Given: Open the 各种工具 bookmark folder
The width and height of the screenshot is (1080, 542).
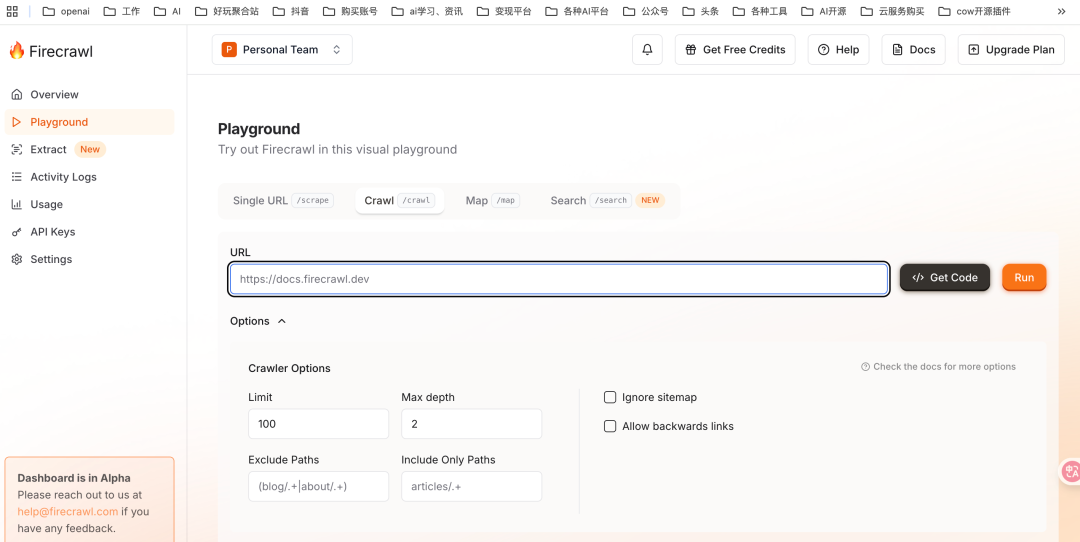Looking at the screenshot, I should 760,11.
